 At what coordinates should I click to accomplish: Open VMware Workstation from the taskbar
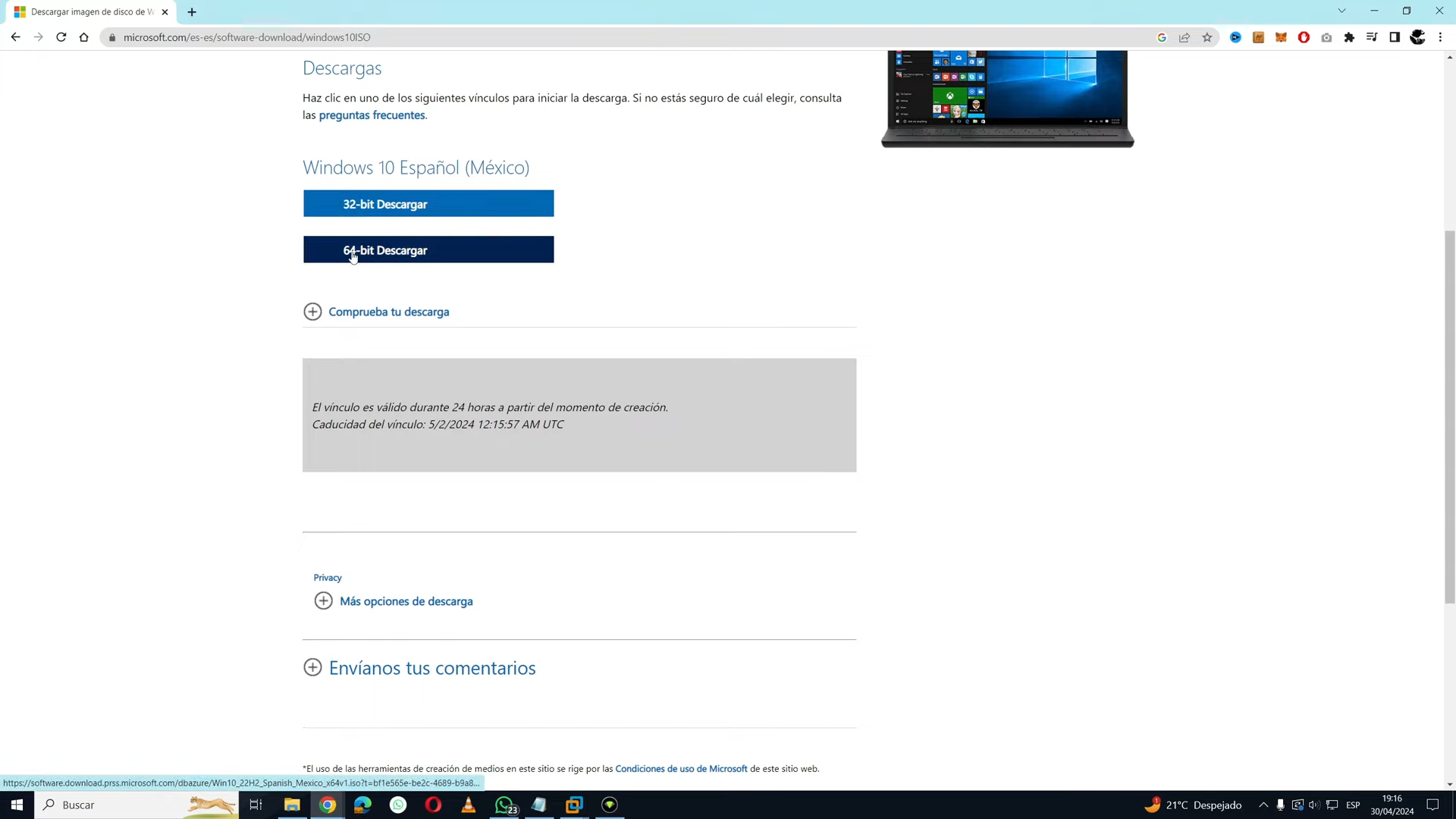click(575, 805)
